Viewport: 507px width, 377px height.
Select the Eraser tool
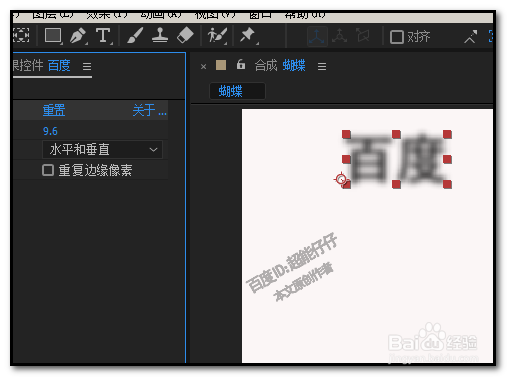coord(185,35)
